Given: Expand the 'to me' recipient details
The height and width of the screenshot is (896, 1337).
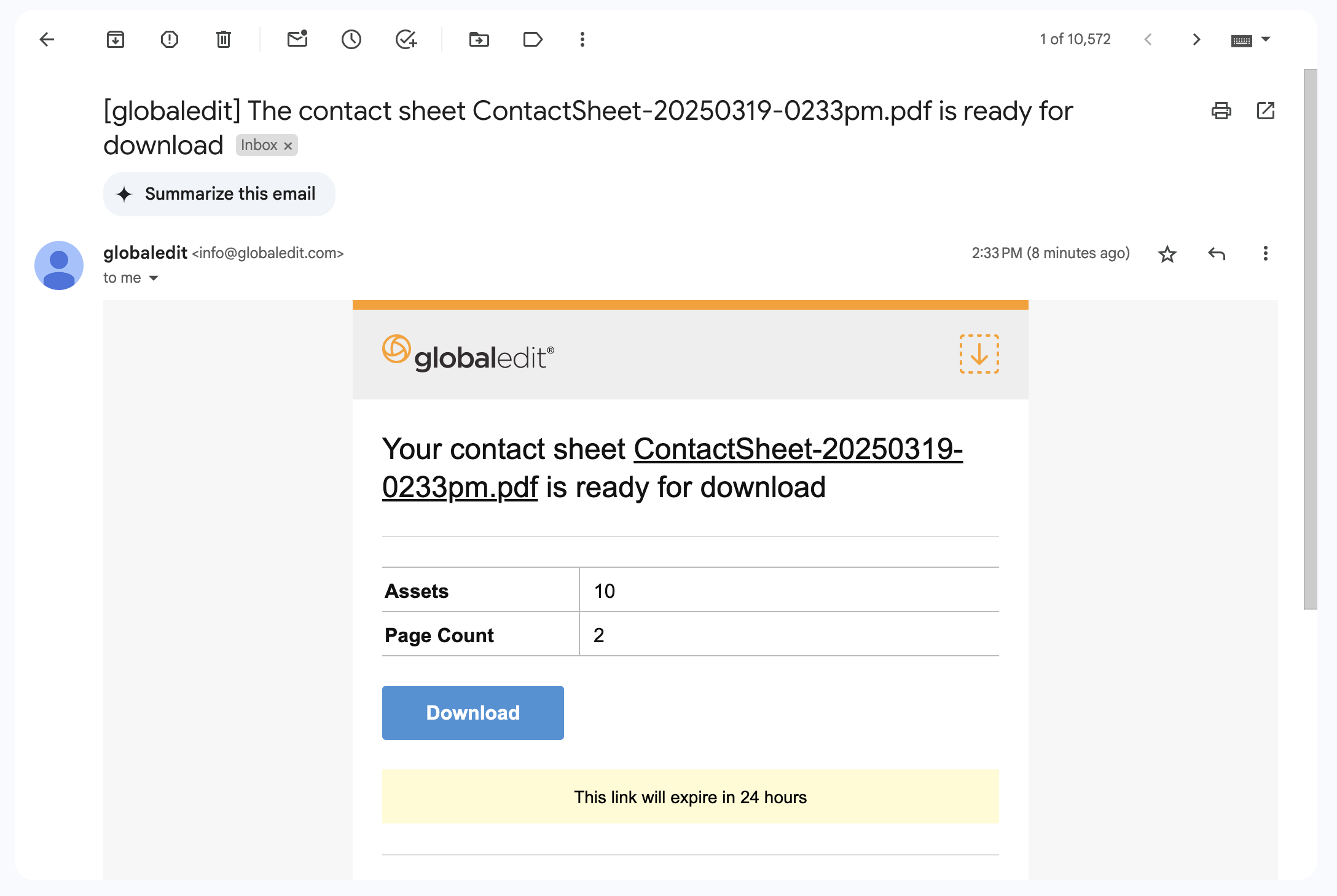Looking at the screenshot, I should click(154, 278).
